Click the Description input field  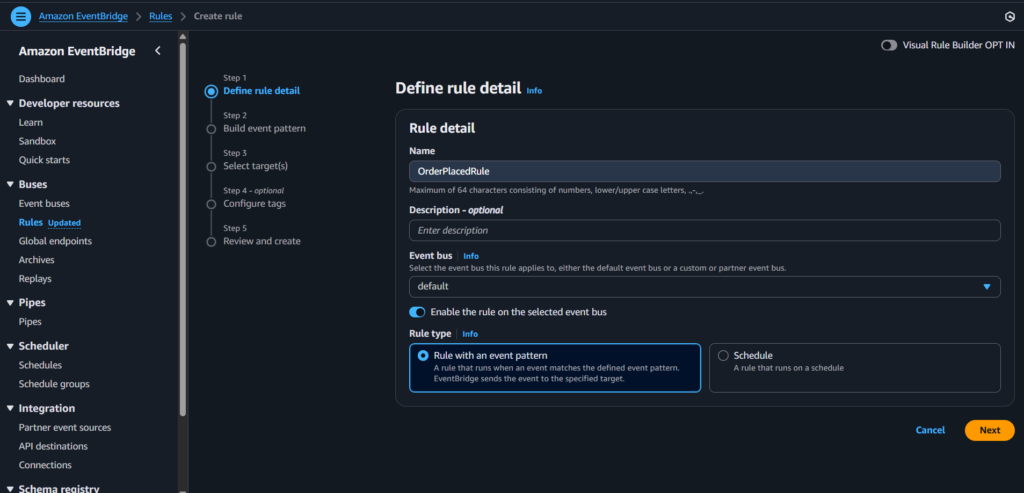(704, 231)
